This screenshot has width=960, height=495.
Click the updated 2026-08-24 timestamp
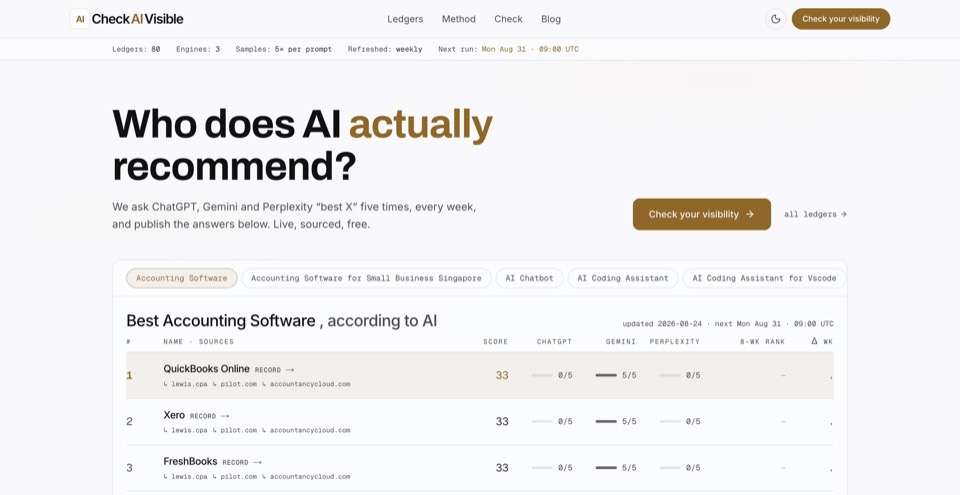pyautogui.click(x=662, y=323)
